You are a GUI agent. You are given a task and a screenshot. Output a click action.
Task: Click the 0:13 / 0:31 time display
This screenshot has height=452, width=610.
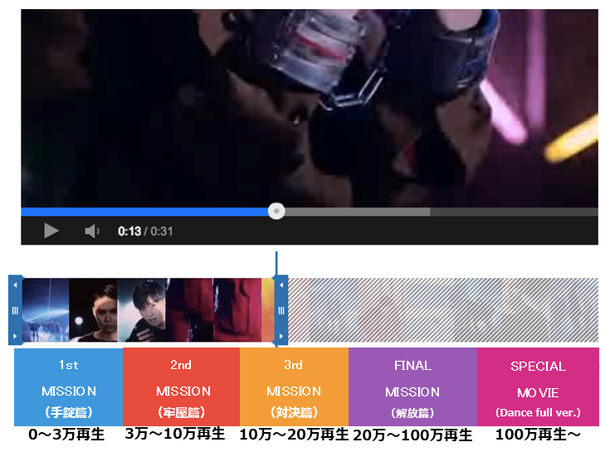coord(145,231)
